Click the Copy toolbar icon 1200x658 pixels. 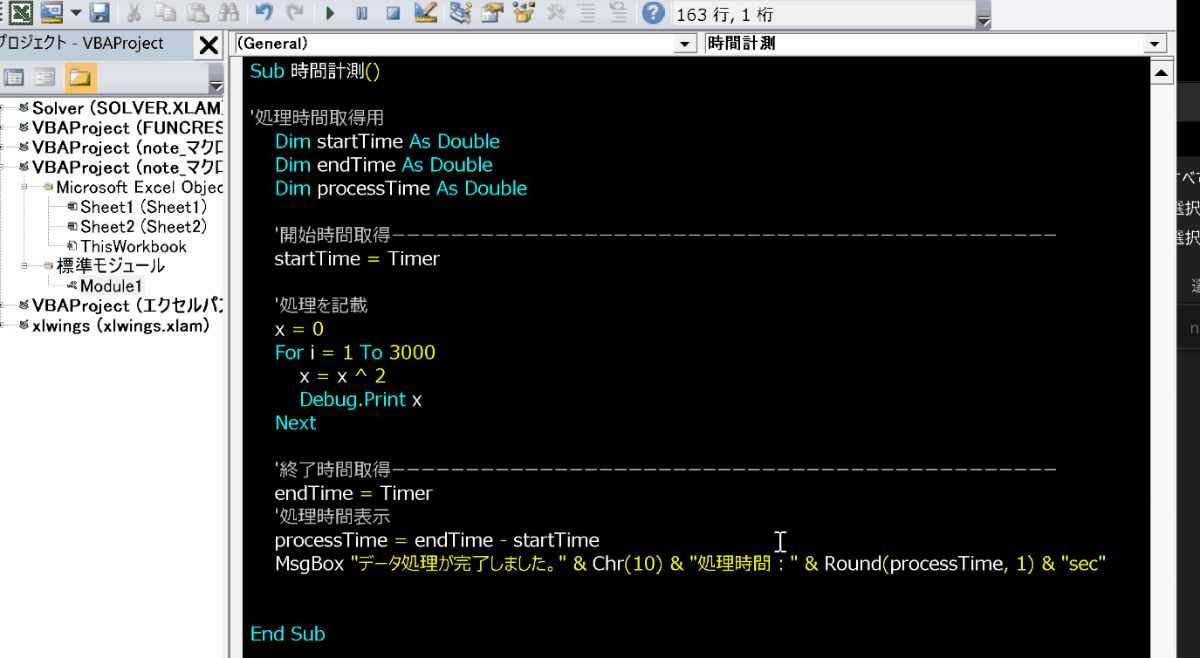point(165,13)
